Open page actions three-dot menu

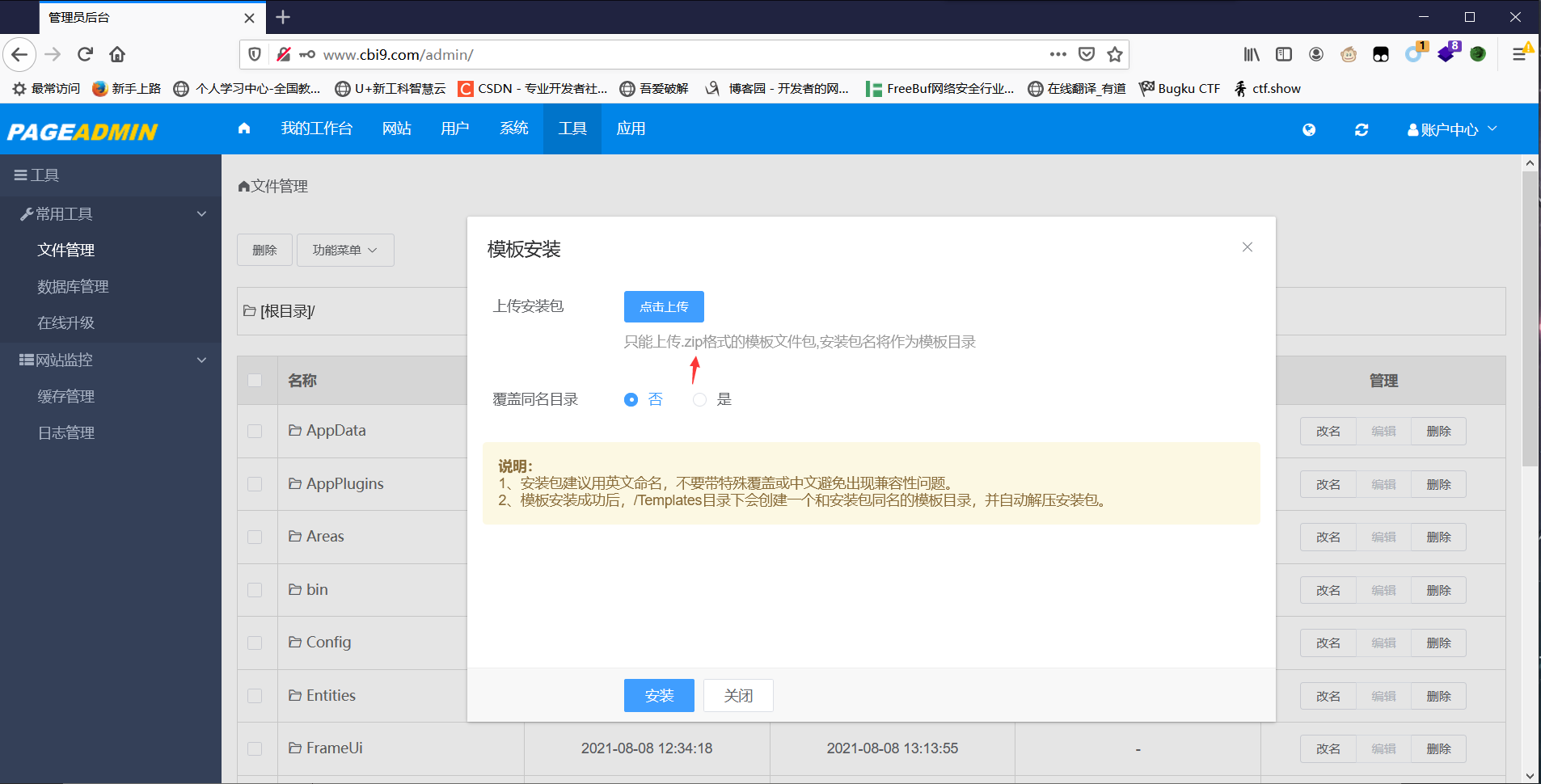click(1058, 54)
